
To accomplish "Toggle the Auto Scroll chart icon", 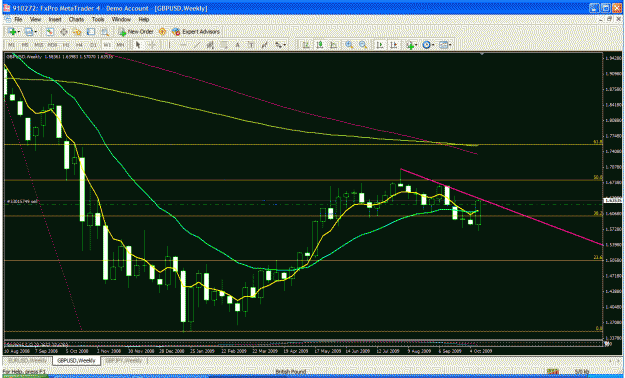I will 380,45.
